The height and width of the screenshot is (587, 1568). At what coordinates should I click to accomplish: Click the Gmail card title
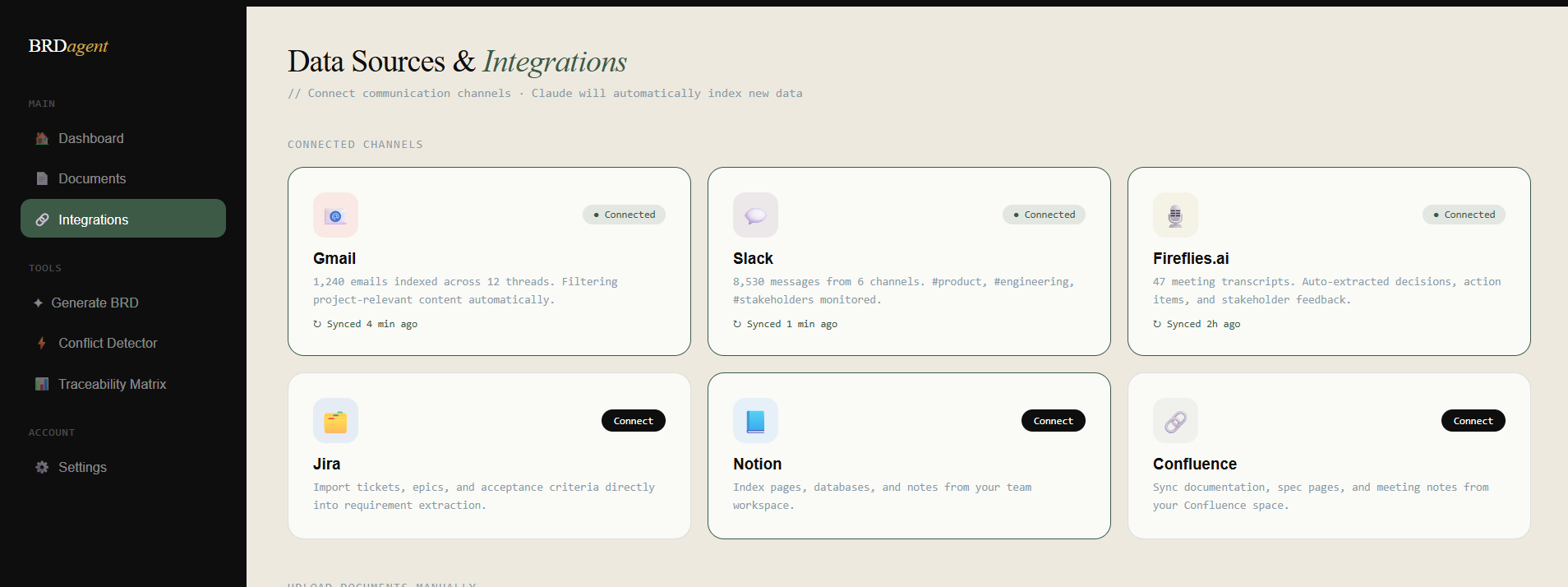[334, 258]
